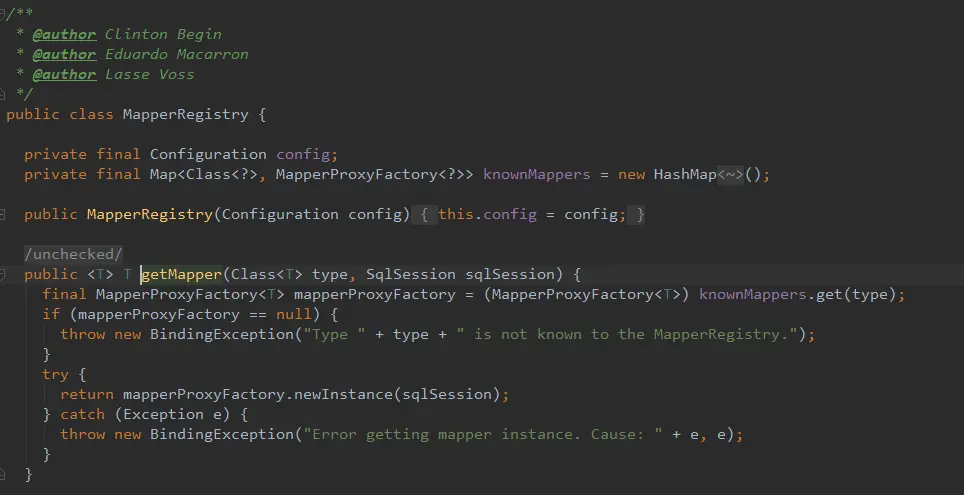Click Configuration in the constructor parameter
The height and width of the screenshot is (495, 964).
pyautogui.click(x=280, y=215)
